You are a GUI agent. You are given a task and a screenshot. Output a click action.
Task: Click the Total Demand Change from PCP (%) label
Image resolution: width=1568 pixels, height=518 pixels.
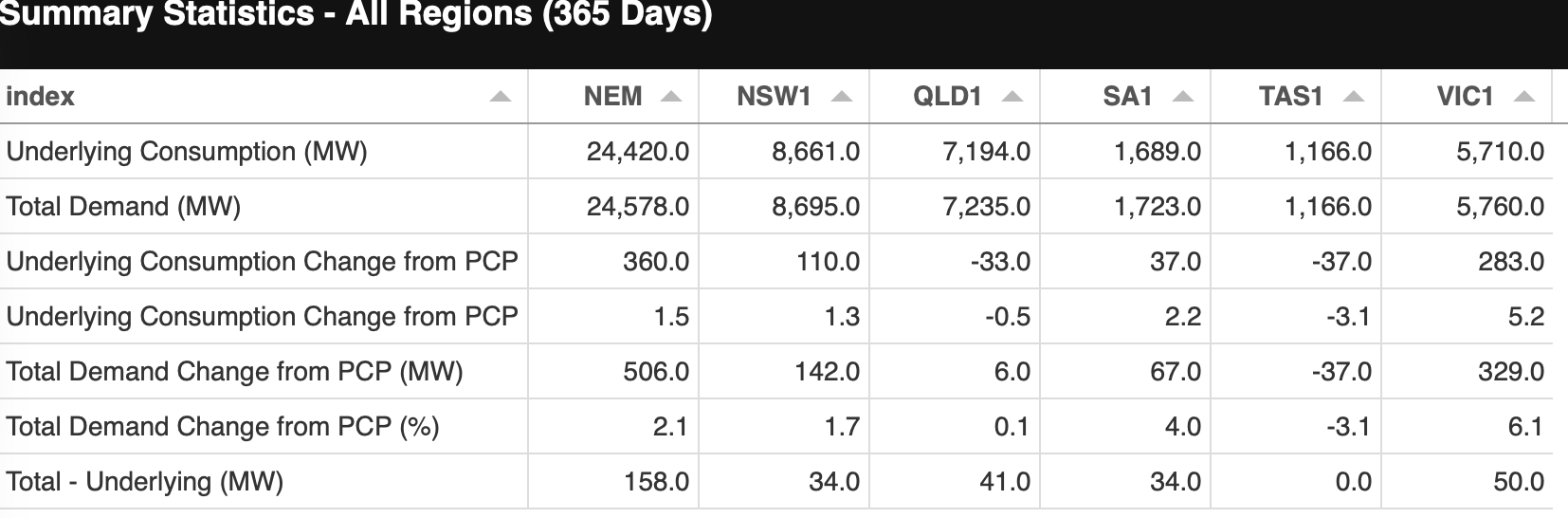[x=223, y=427]
